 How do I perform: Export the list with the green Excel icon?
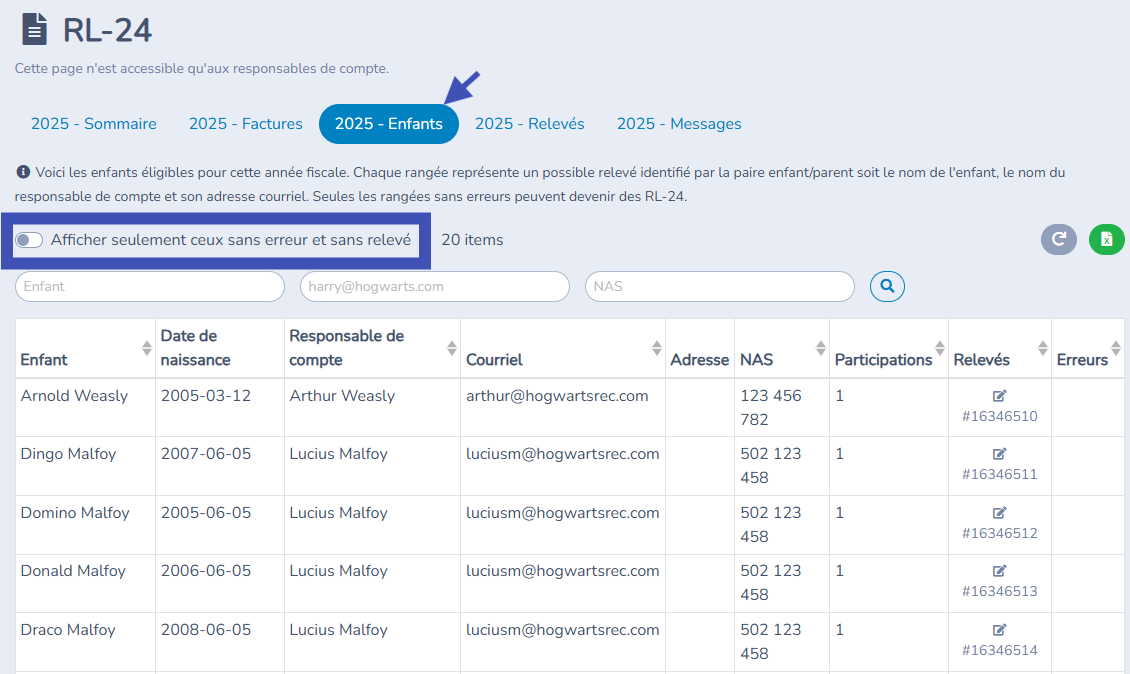(x=1106, y=239)
